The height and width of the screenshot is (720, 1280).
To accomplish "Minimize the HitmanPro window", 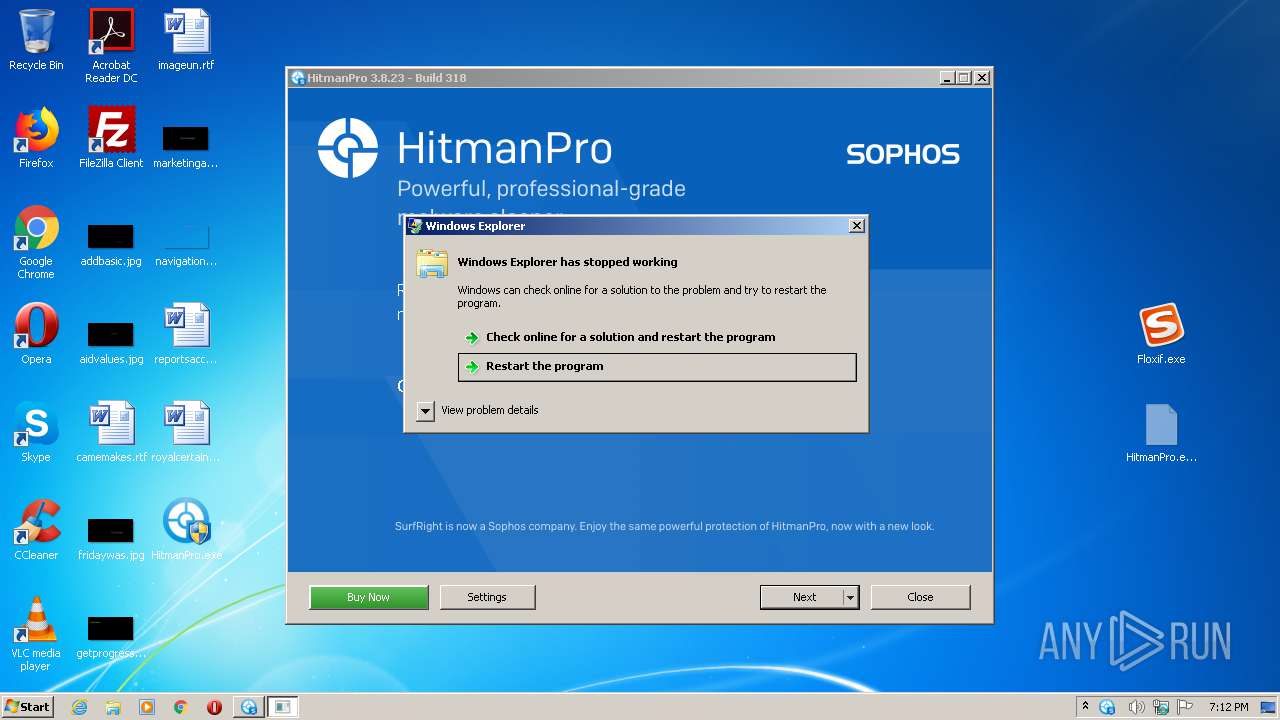I will click(x=946, y=78).
